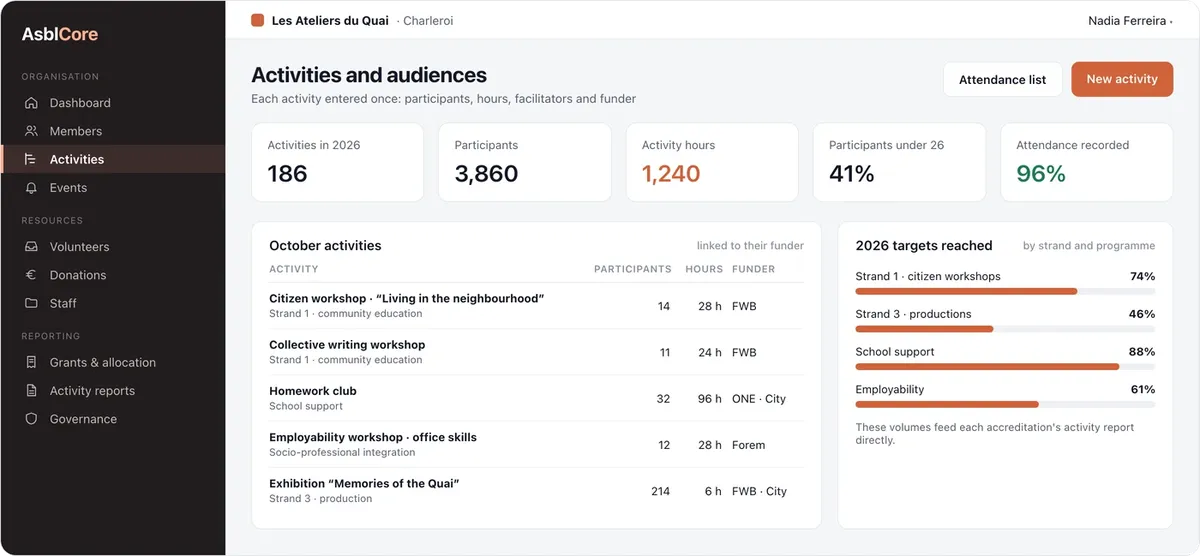Click the 74% citizen workshops value
This screenshot has height=556, width=1200.
click(x=1142, y=276)
